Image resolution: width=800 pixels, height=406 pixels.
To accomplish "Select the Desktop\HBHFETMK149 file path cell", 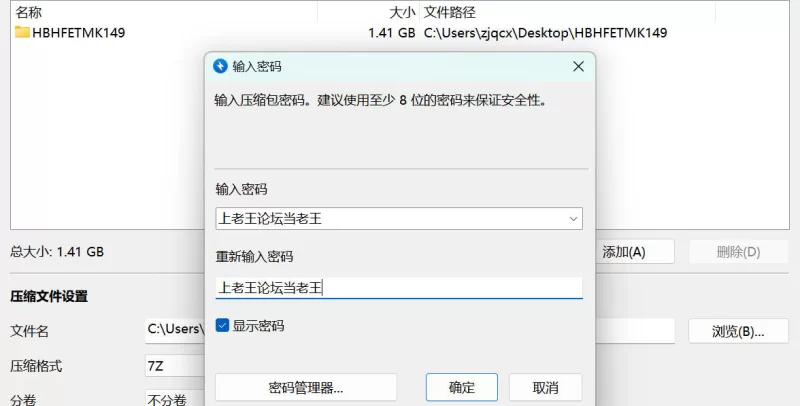I will coord(545,33).
